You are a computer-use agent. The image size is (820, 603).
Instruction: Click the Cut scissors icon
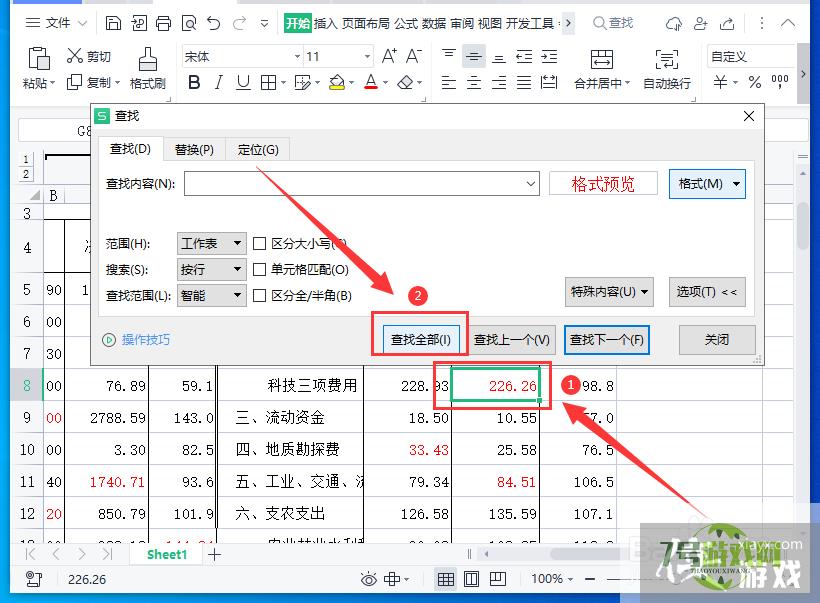tap(74, 55)
